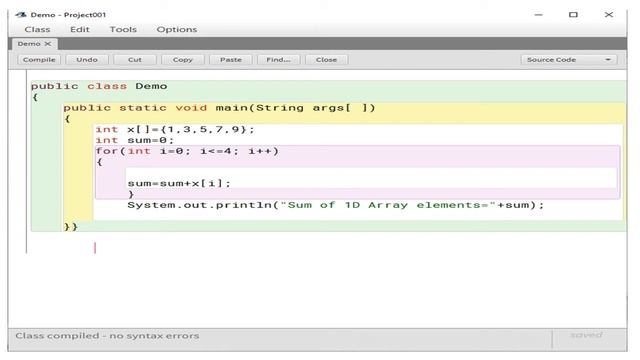Click the Copy button

tap(182, 60)
